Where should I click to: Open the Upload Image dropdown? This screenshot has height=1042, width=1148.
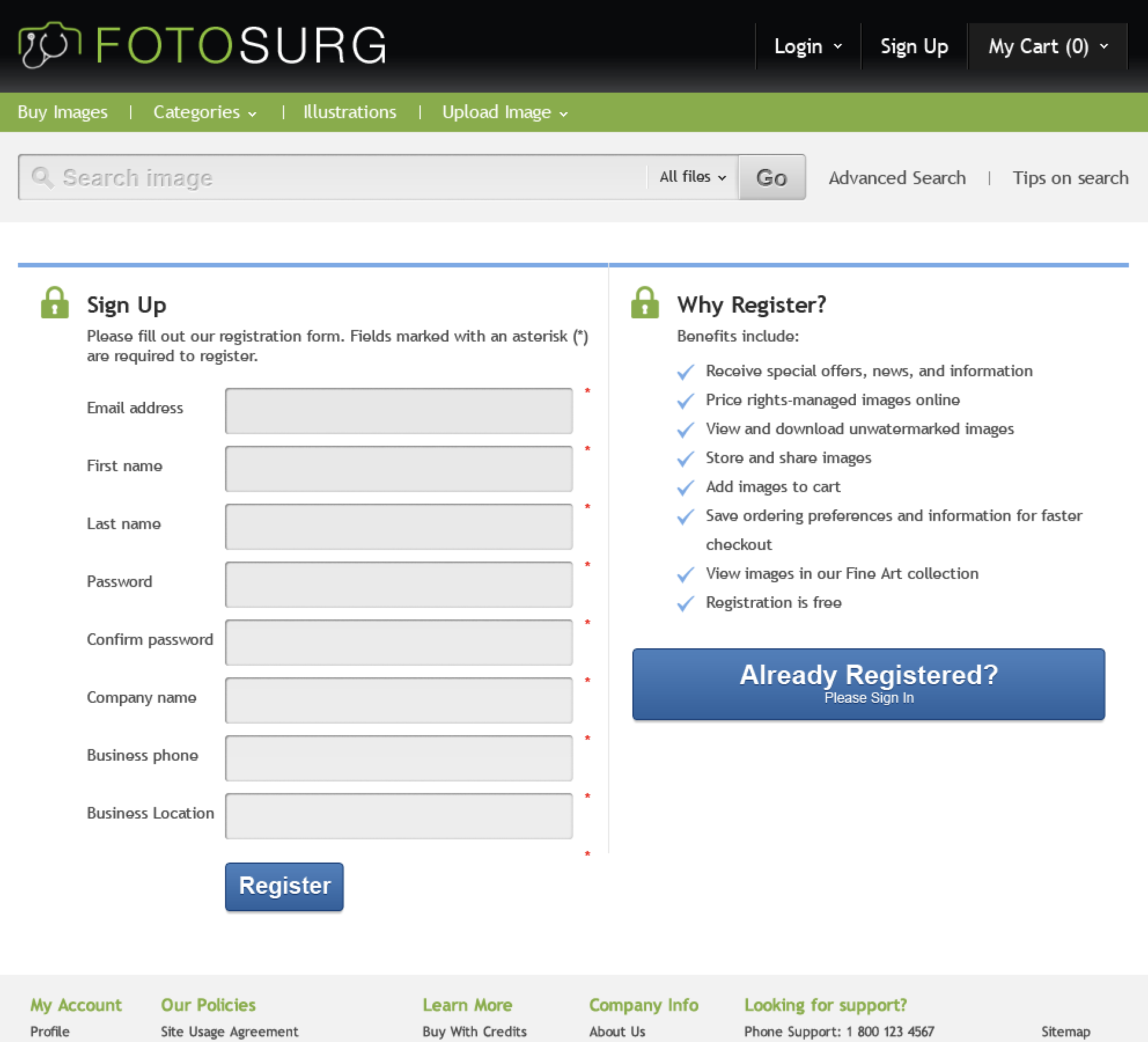coord(505,112)
